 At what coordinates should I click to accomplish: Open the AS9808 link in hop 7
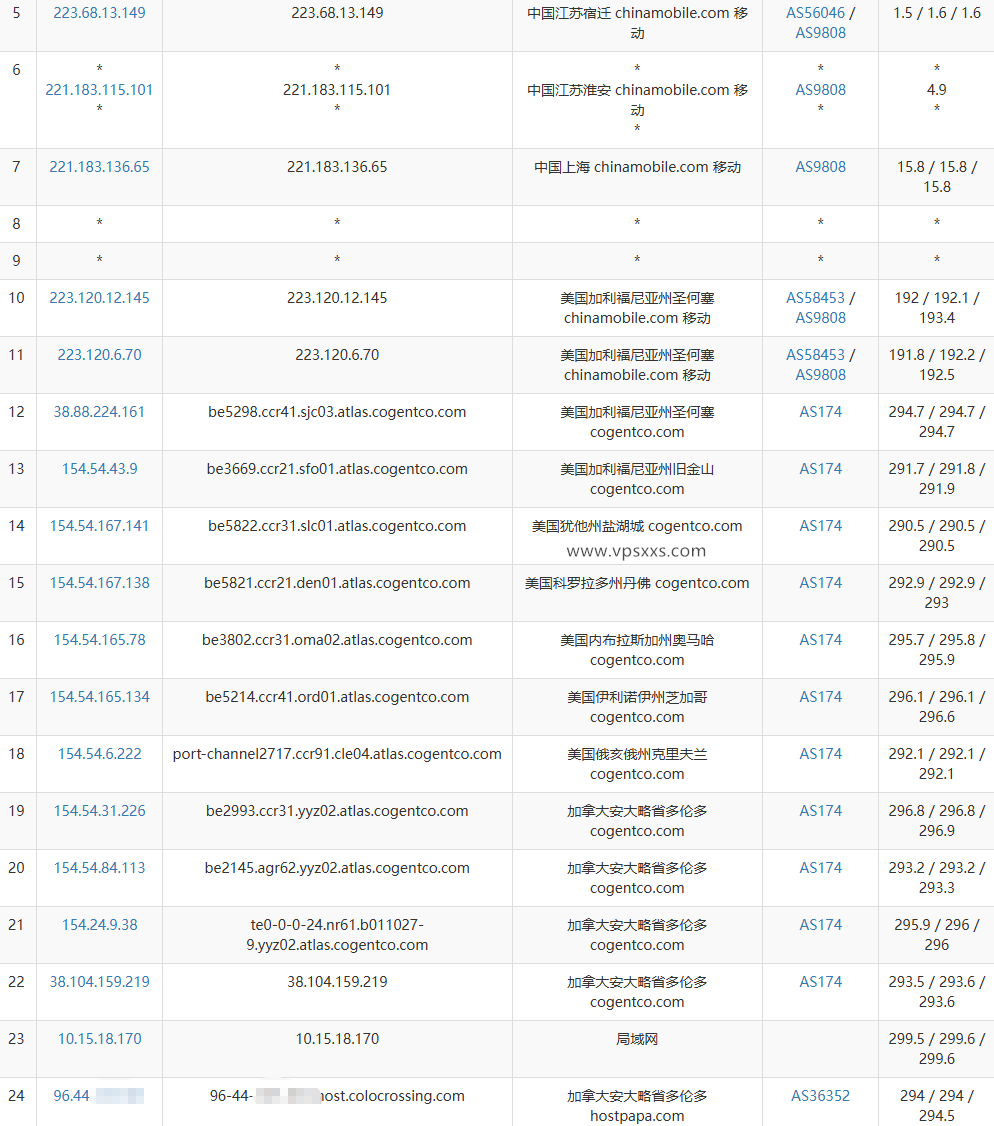pyautogui.click(x=820, y=167)
